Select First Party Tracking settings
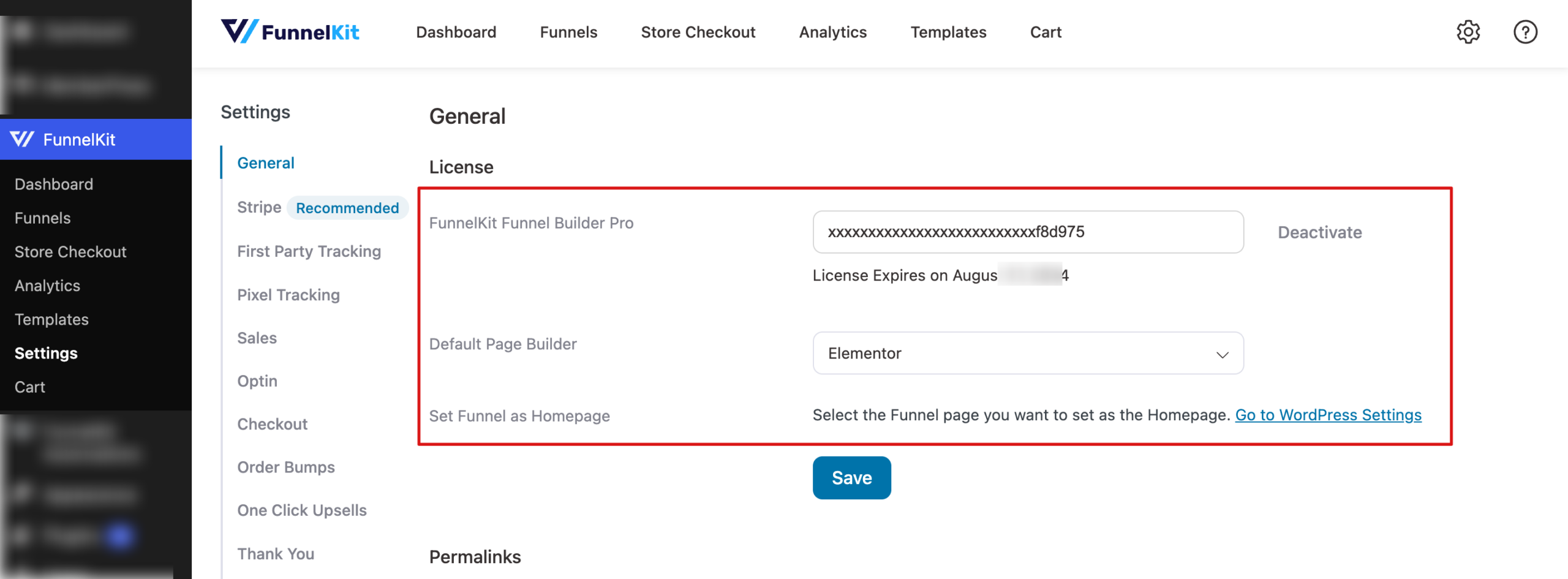This screenshot has height=579, width=1568. tap(309, 251)
